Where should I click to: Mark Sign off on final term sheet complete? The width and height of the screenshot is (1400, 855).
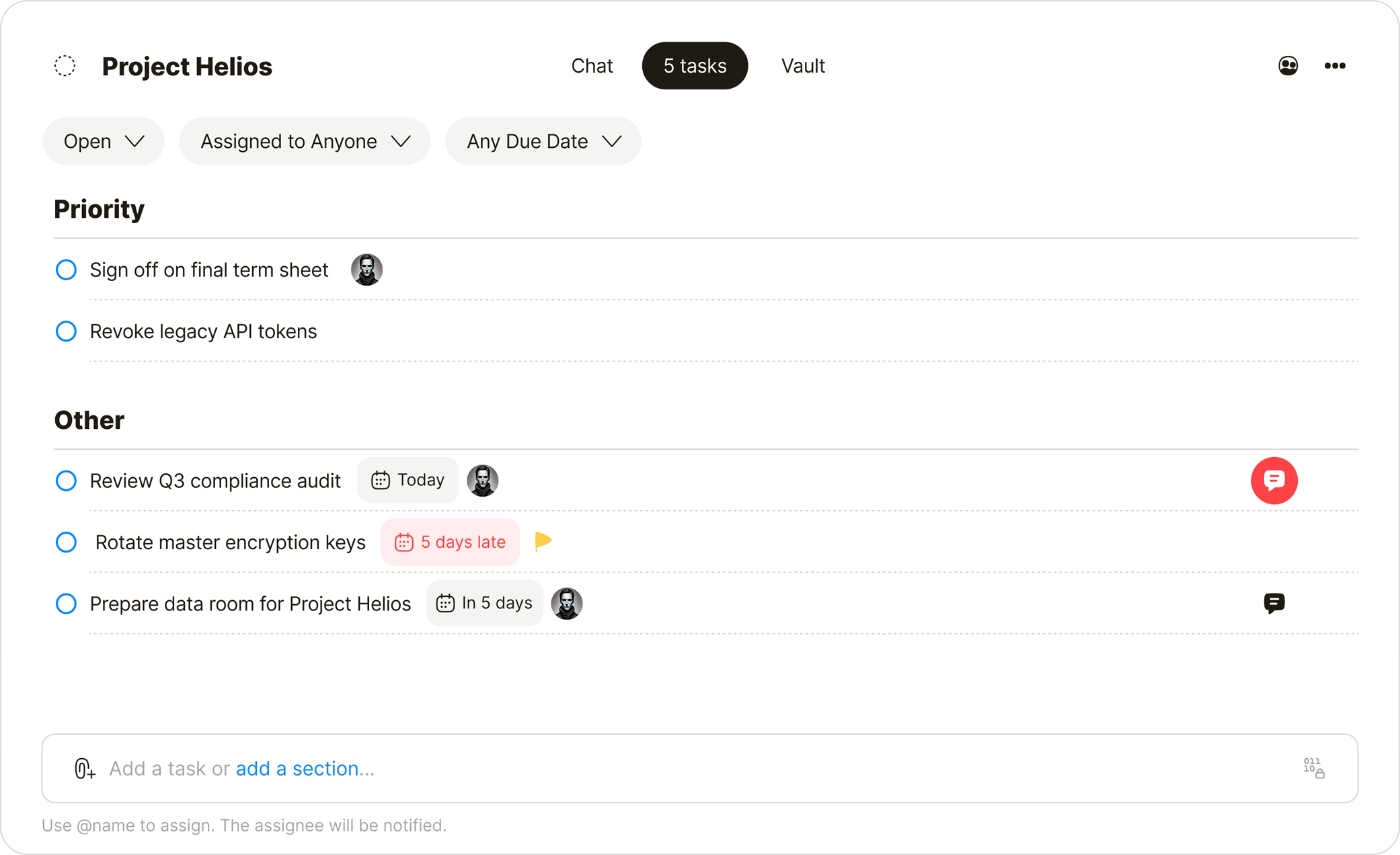[x=66, y=270]
